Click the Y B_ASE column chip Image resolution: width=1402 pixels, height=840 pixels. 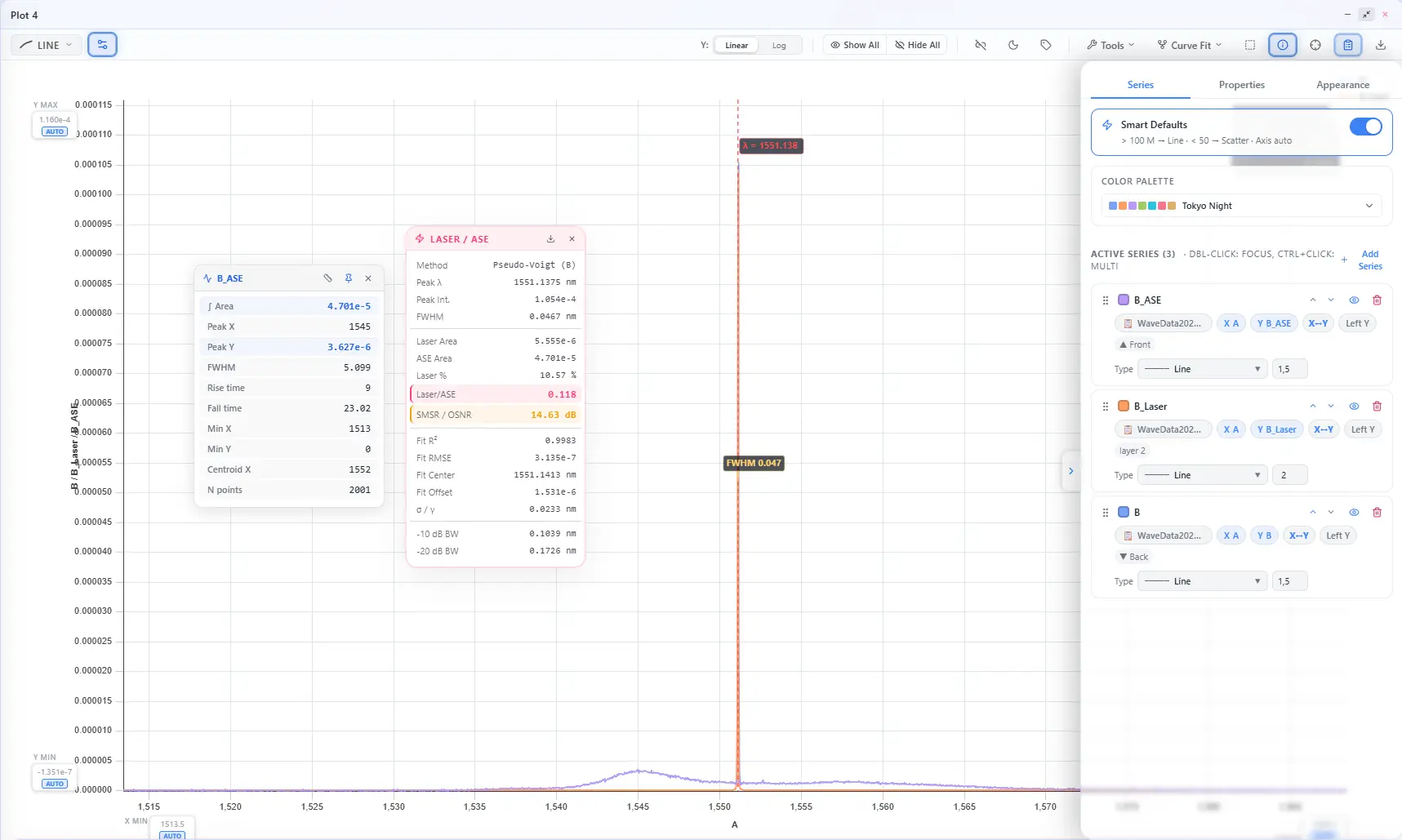[1274, 323]
